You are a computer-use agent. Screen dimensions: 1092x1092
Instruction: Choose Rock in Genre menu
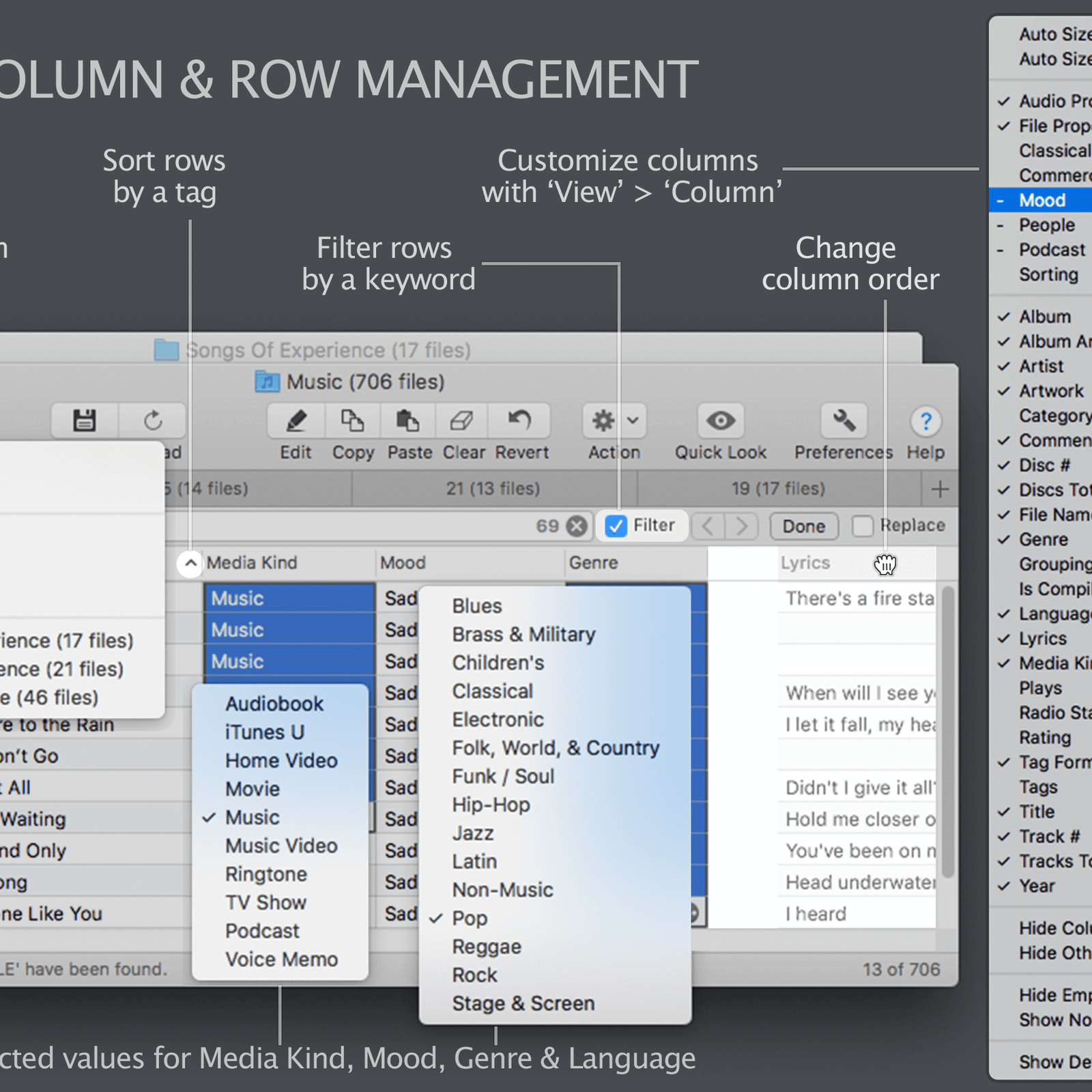(x=555, y=975)
